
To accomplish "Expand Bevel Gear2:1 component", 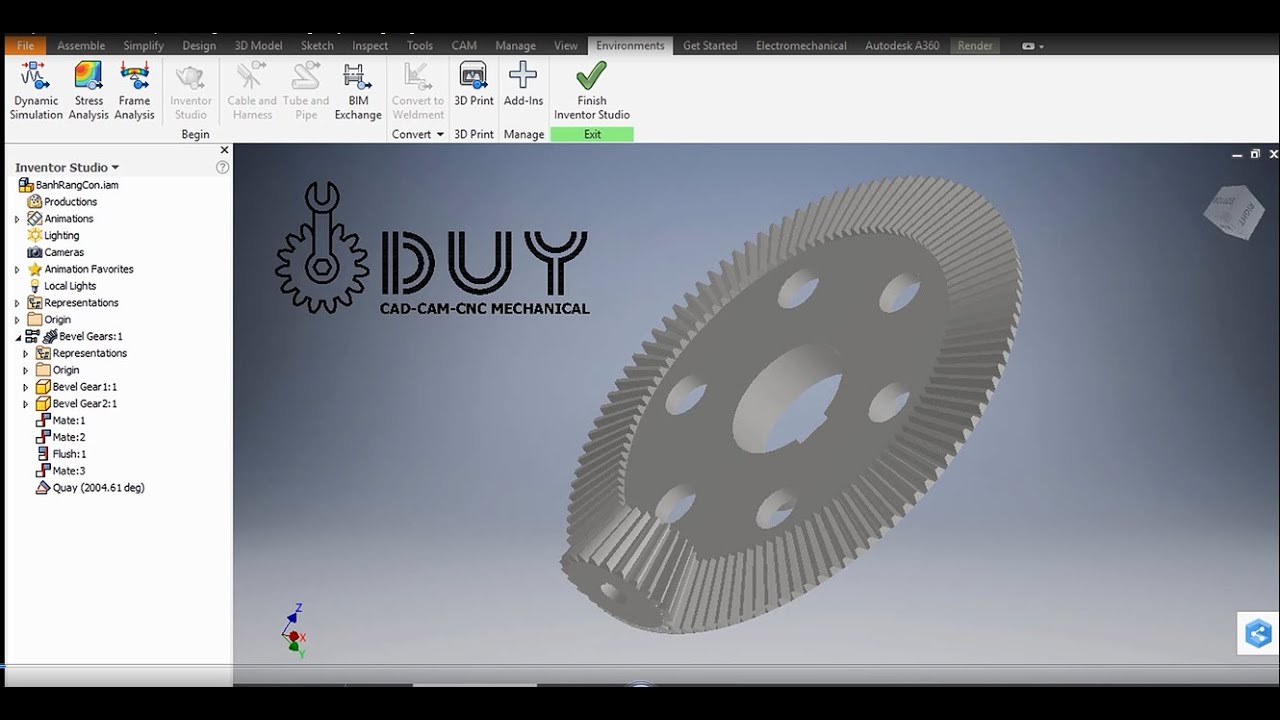I will [x=26, y=404].
